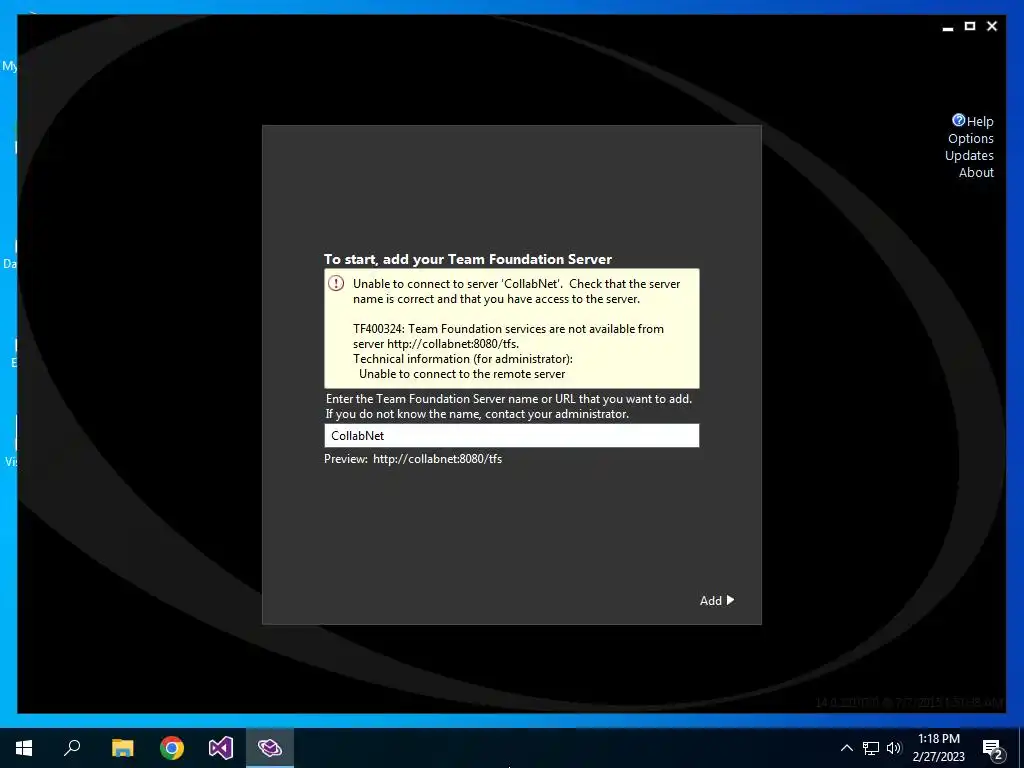Open the Updates link
The image size is (1024, 768).
(x=969, y=155)
